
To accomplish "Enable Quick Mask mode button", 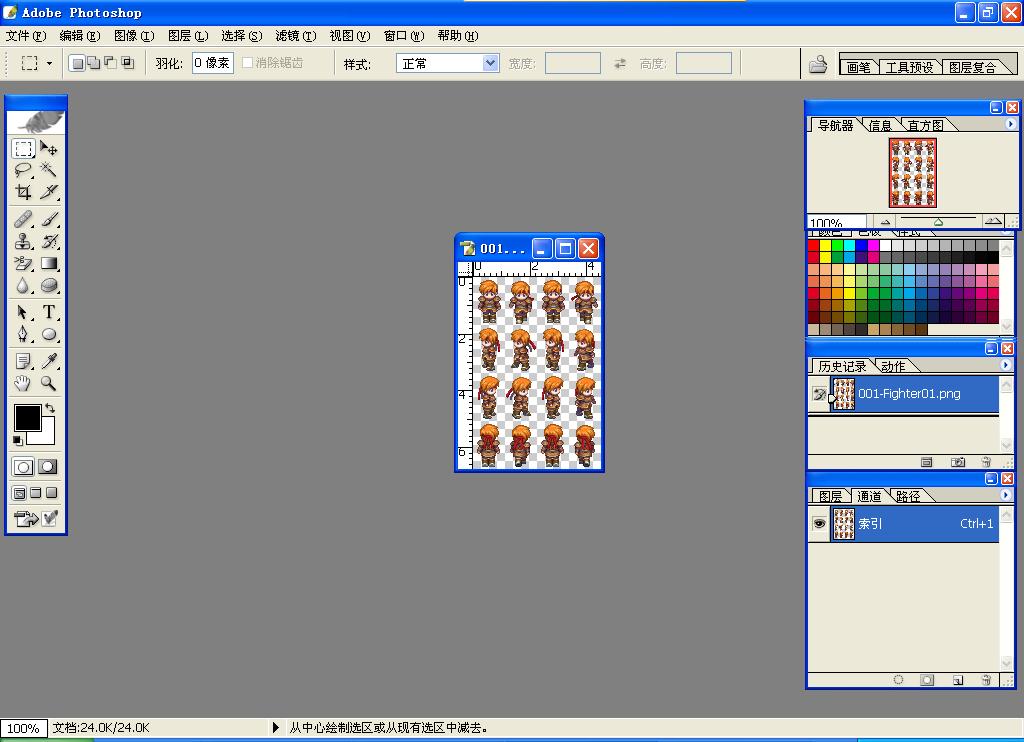I will [x=47, y=467].
